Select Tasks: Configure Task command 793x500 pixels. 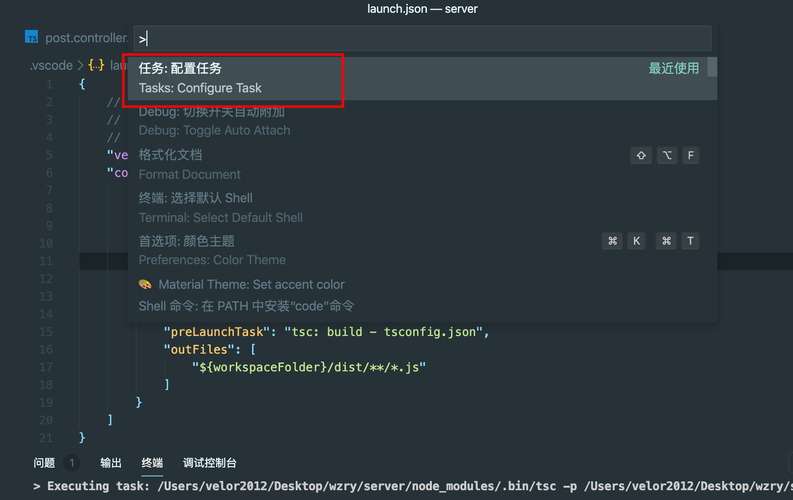(x=422, y=78)
